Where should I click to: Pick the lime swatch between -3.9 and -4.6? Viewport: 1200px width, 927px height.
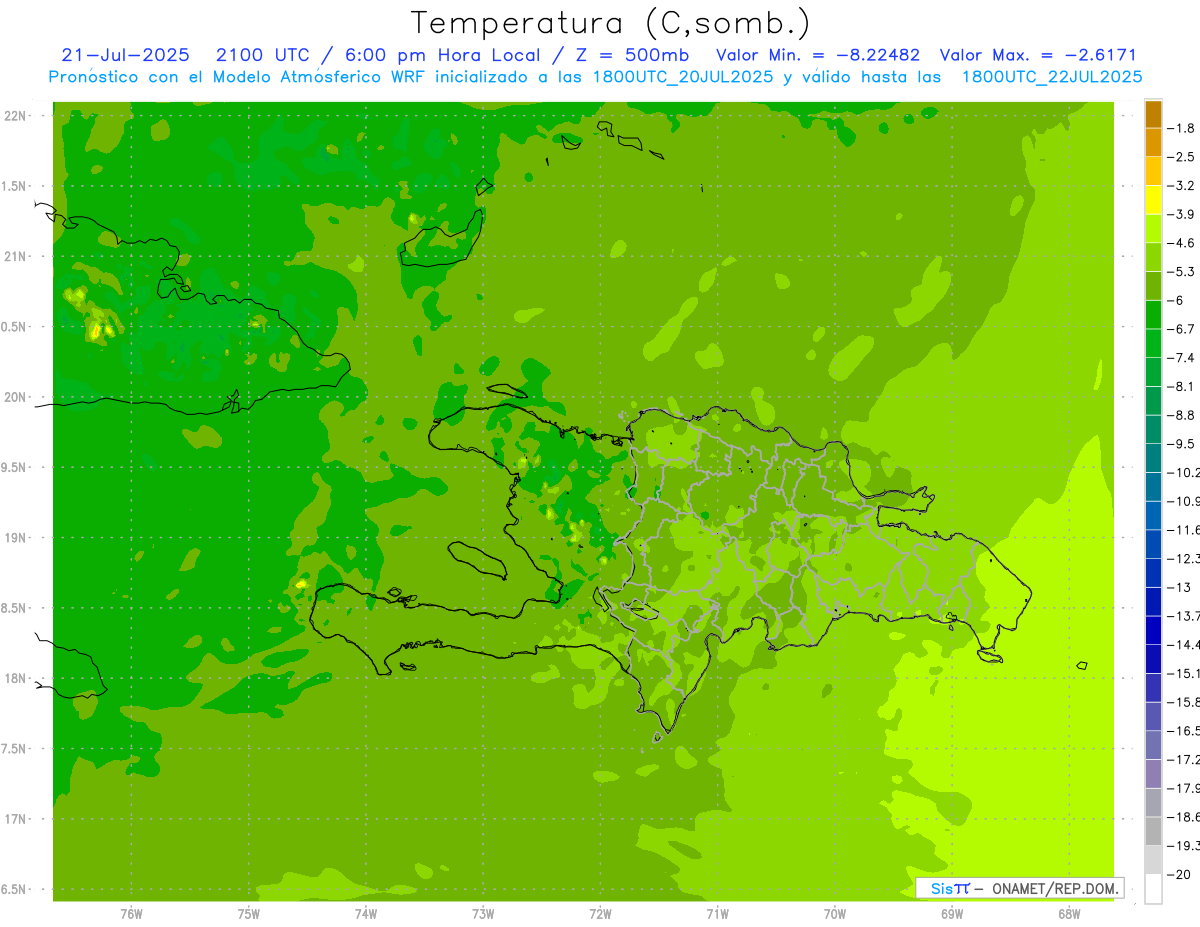(x=1153, y=229)
